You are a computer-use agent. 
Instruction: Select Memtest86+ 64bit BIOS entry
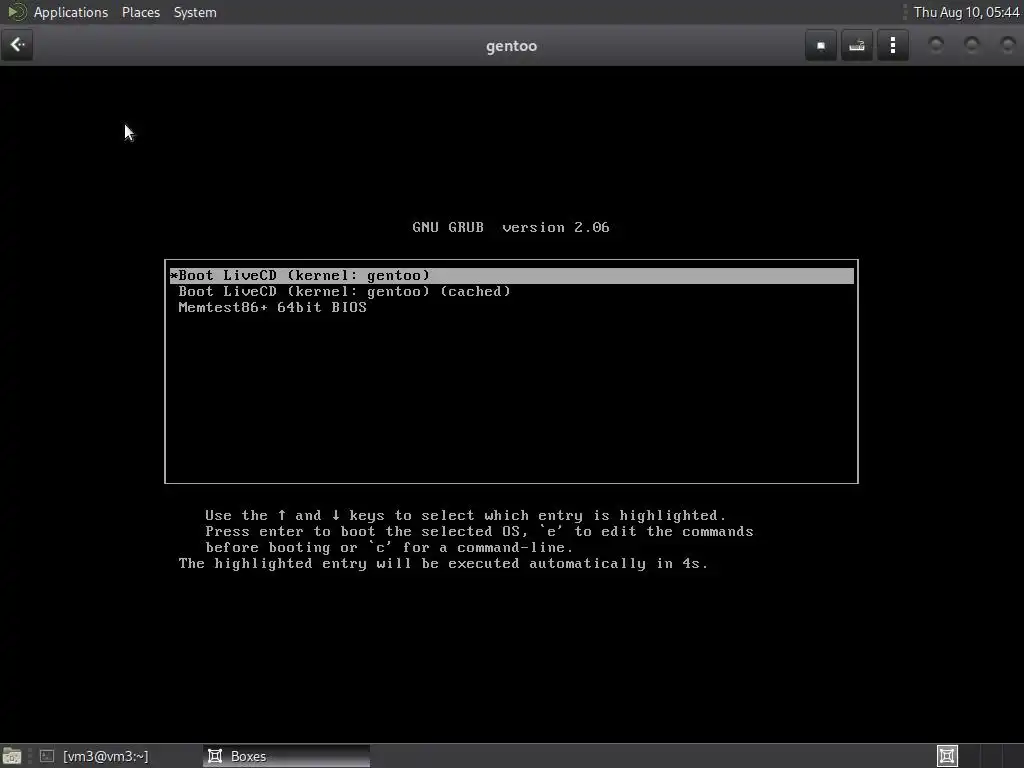click(x=272, y=307)
